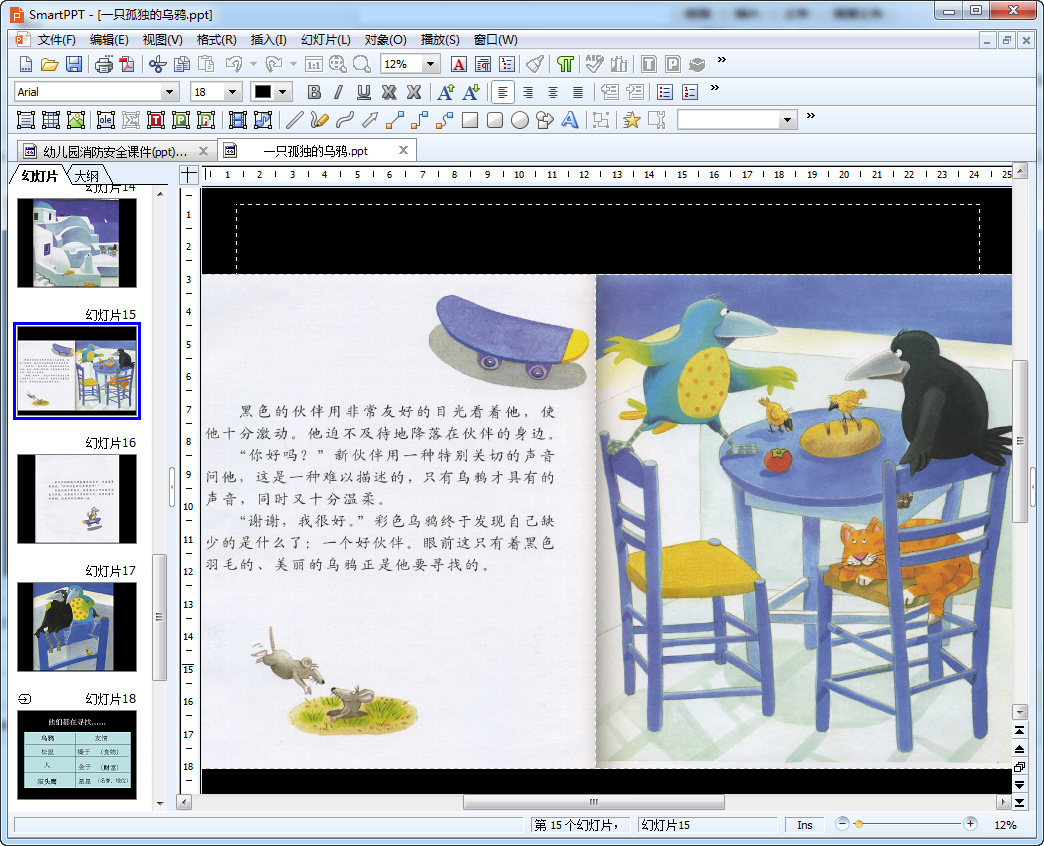Cut the selection with the scissors icon

point(158,64)
